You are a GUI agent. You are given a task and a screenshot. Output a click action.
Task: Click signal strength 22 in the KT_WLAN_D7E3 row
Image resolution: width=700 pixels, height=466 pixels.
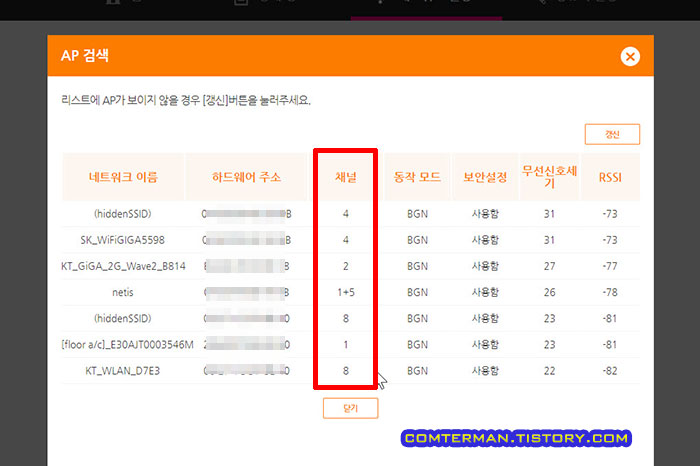[550, 371]
